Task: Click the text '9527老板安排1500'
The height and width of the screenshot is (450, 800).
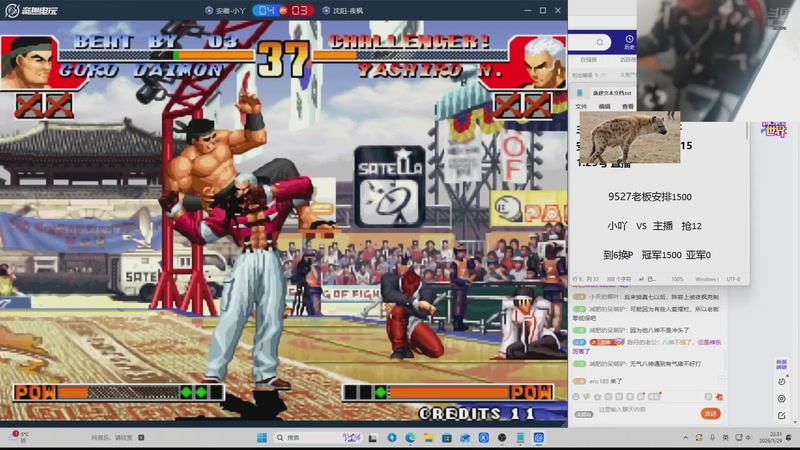Action: click(x=649, y=197)
